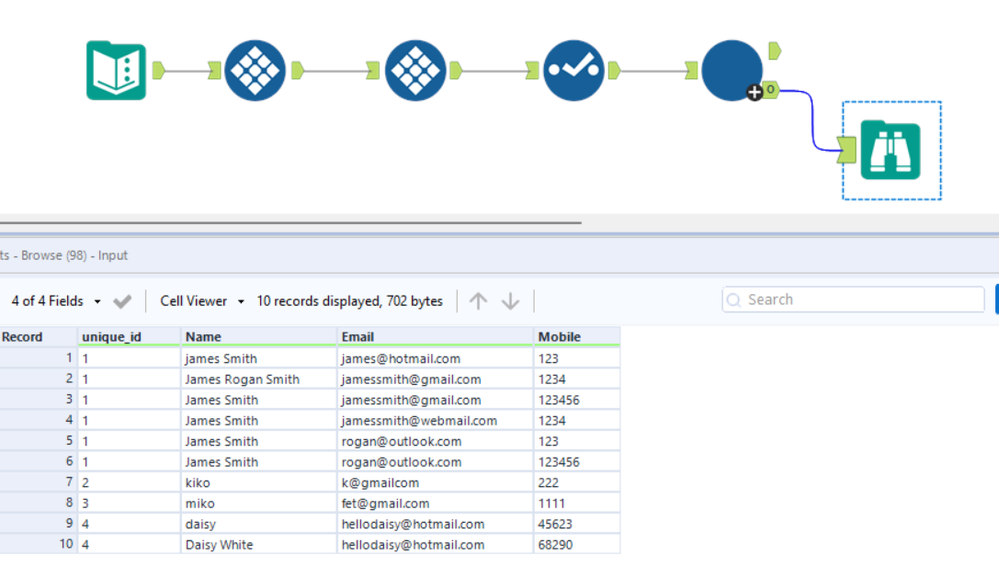Screen dimensions: 999x588
Task: Select the Data Cleansing checkmark tool
Action: click(573, 71)
